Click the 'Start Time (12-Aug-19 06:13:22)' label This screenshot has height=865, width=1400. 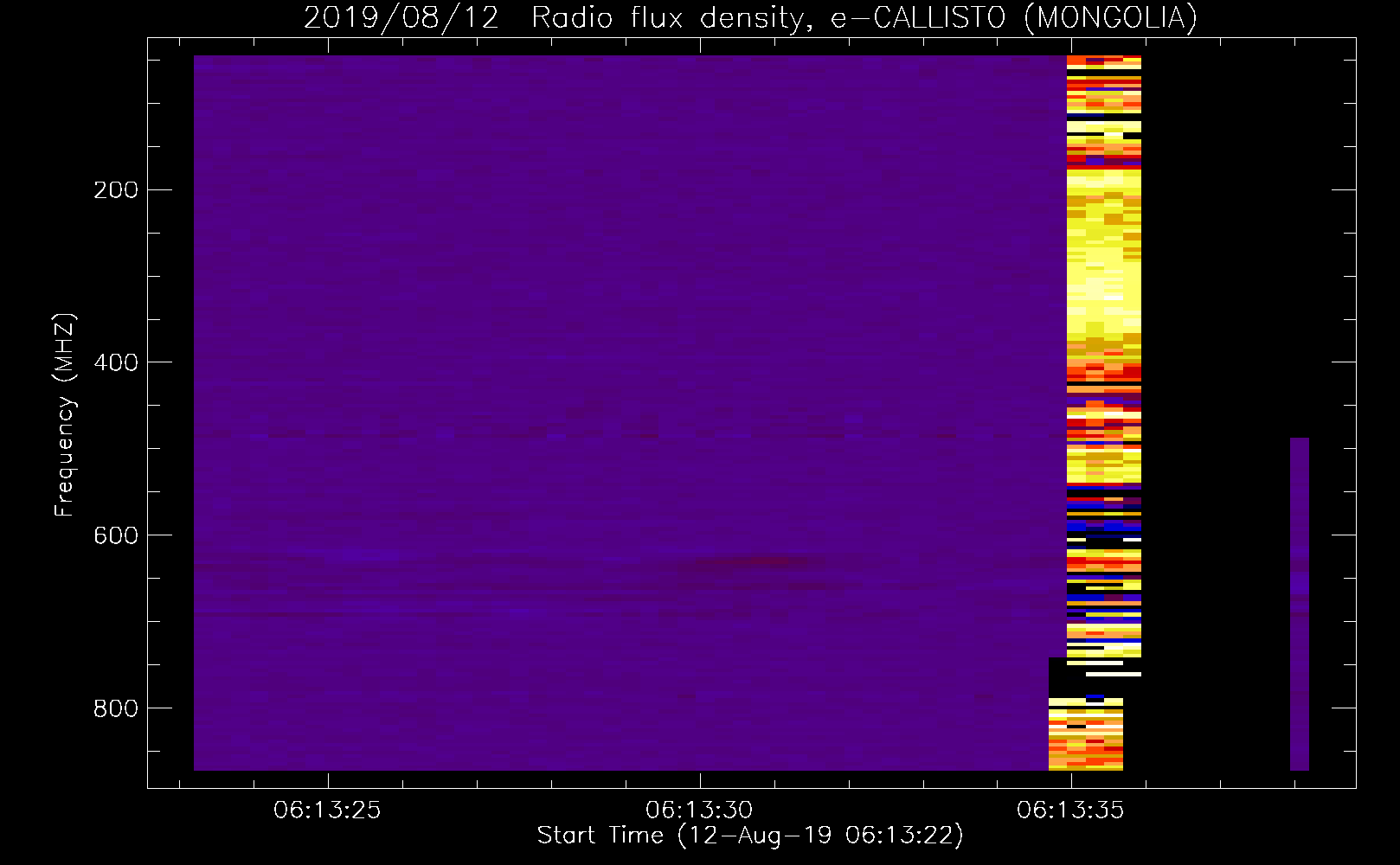tap(750, 835)
